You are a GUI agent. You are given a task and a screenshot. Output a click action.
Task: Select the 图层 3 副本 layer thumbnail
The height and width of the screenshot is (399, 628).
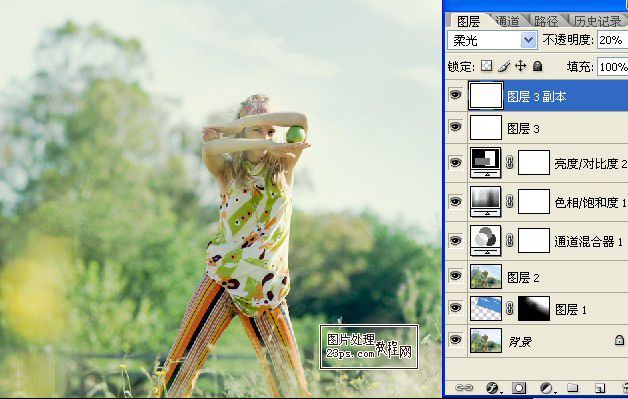(486, 95)
